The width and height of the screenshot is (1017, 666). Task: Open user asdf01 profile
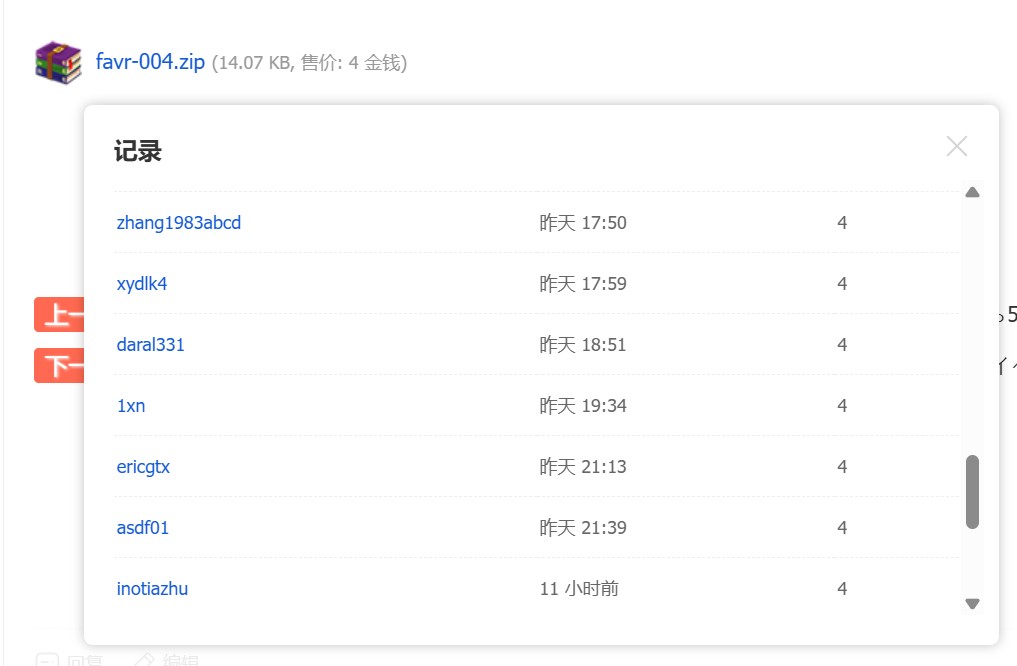click(143, 528)
